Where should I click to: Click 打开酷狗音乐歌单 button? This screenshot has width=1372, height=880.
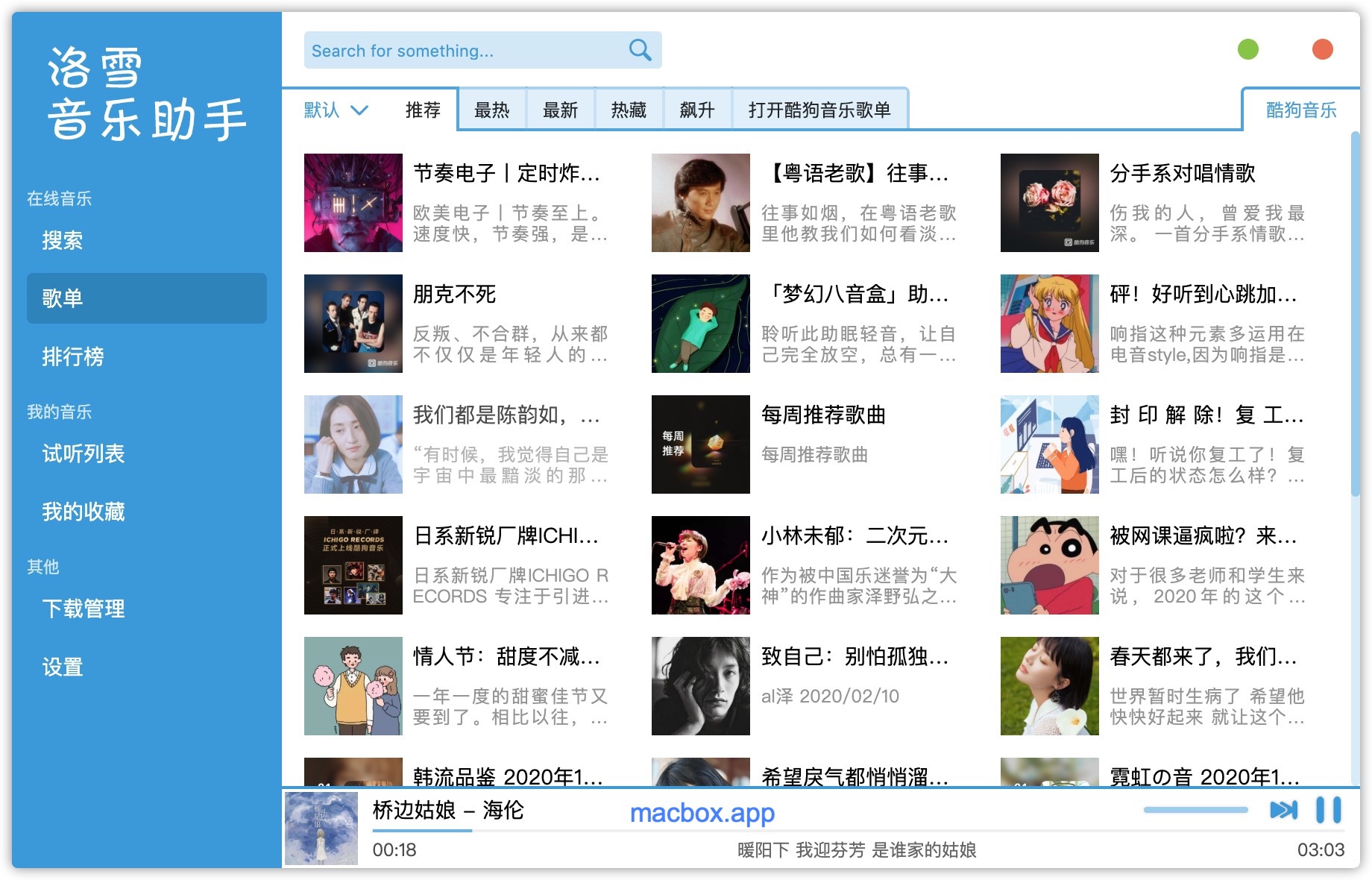(819, 110)
